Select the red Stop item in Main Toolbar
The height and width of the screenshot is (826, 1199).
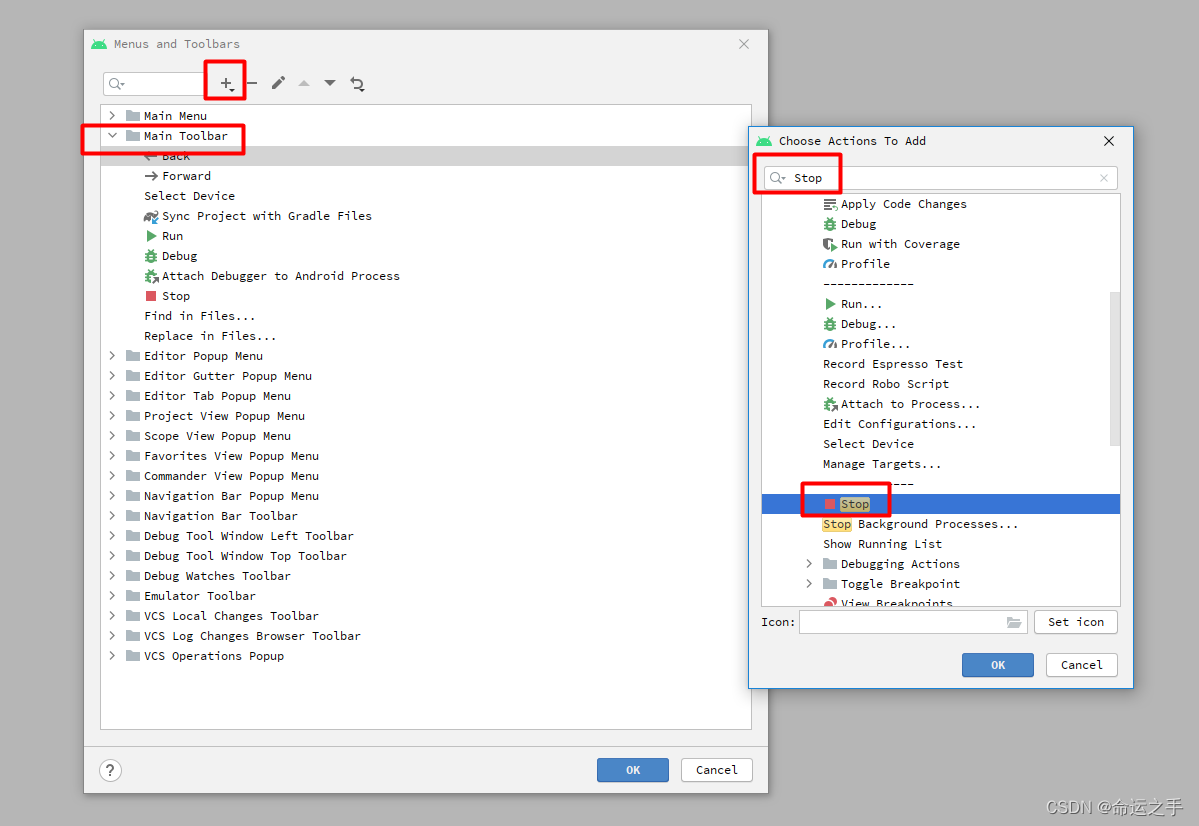[167, 296]
